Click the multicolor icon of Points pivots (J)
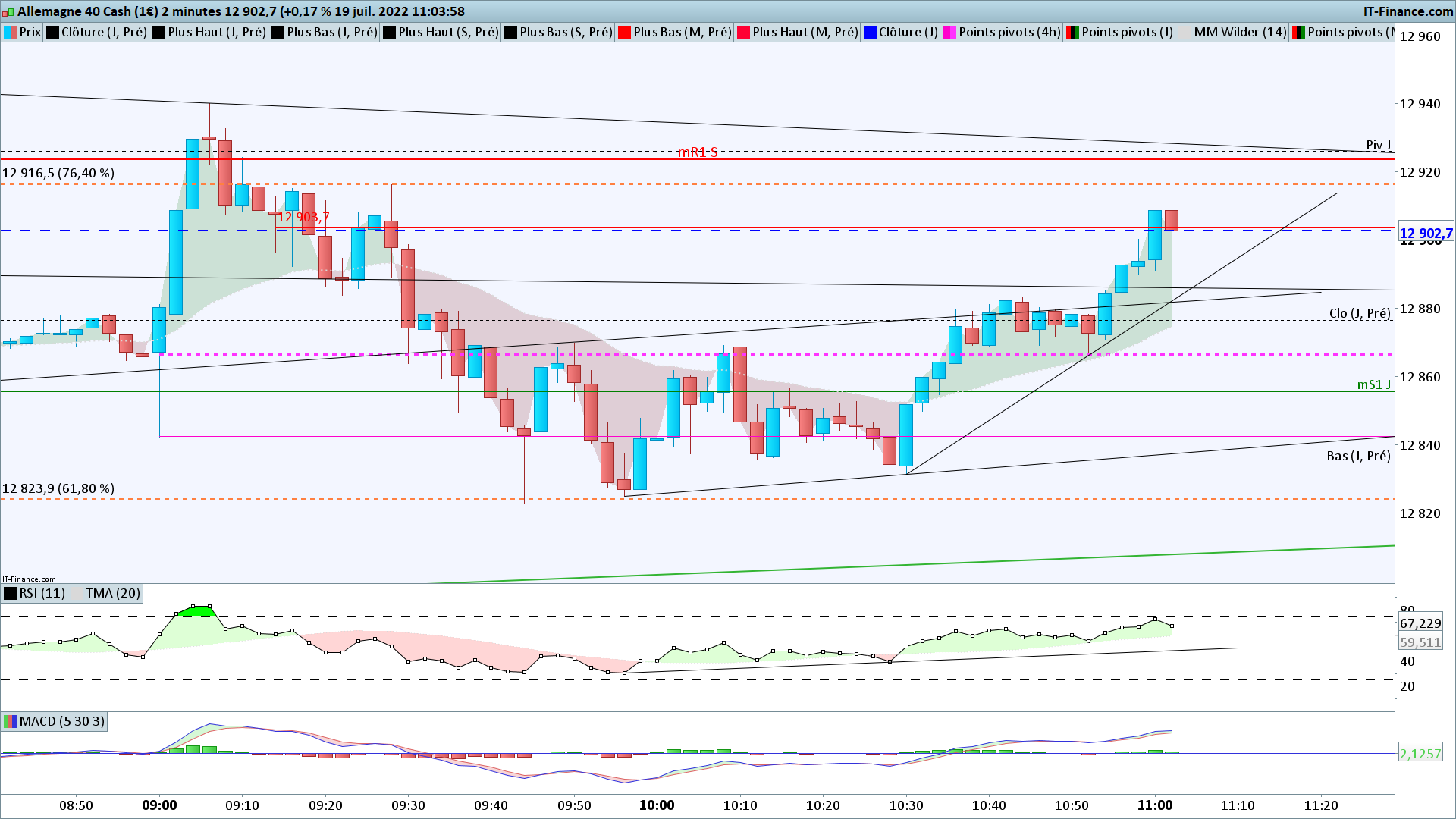Screen dimensions: 1456x819 pyautogui.click(x=1072, y=32)
